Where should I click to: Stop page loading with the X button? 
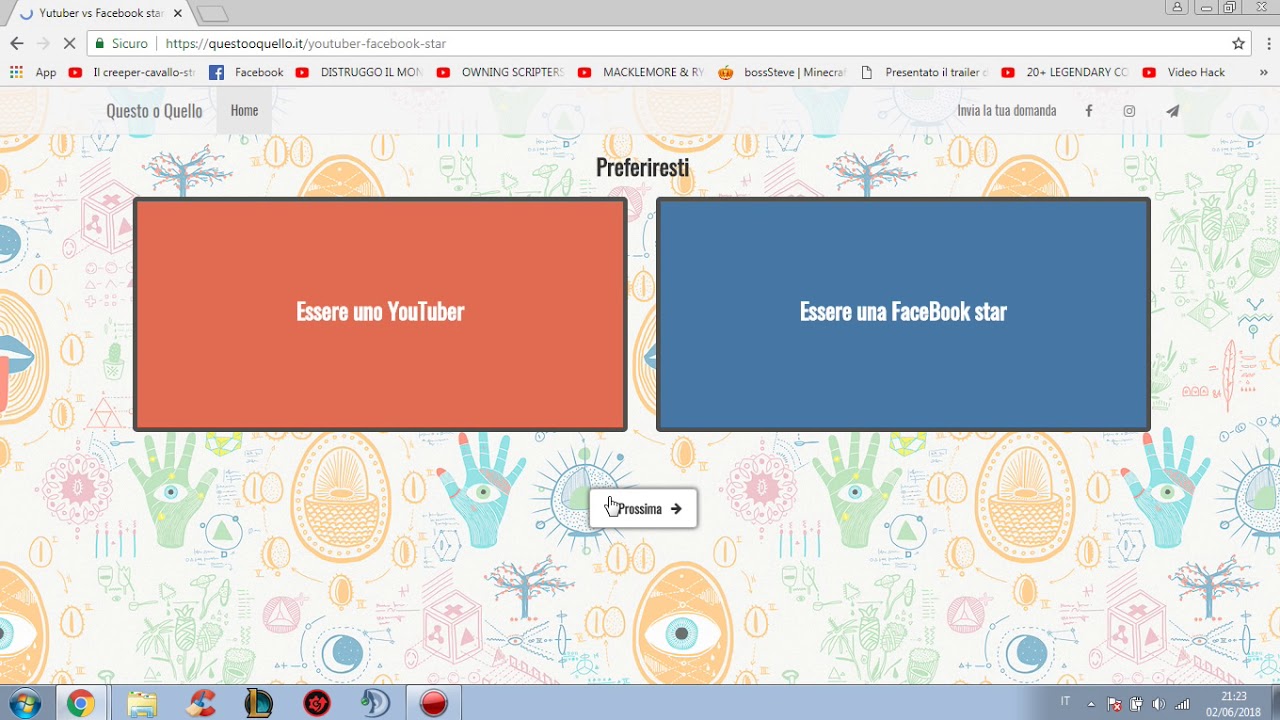70,43
